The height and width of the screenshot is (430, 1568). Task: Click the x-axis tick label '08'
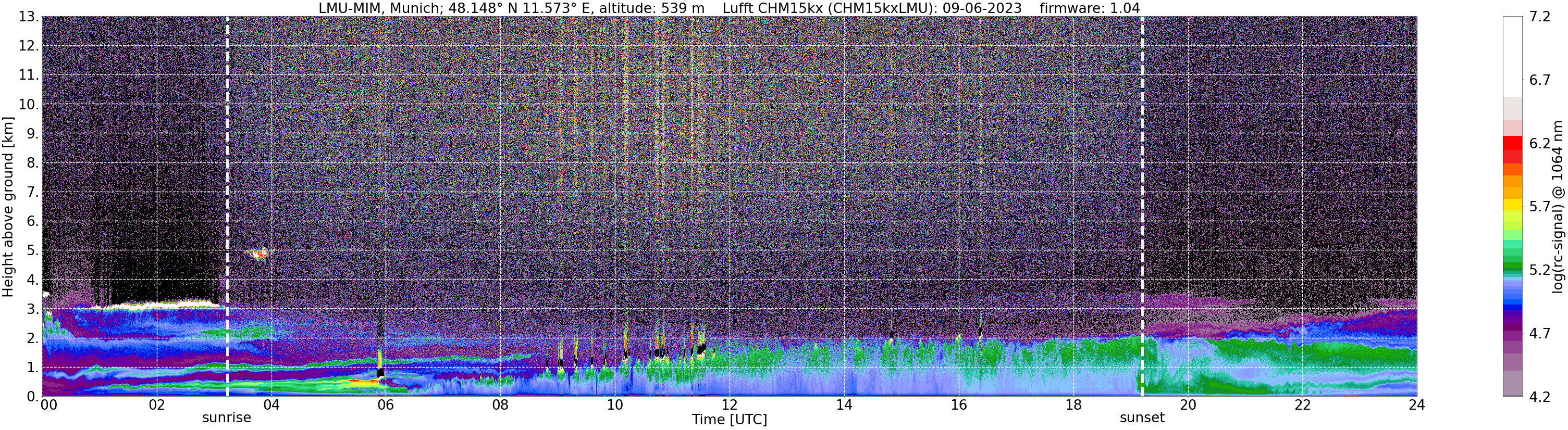pyautogui.click(x=500, y=405)
